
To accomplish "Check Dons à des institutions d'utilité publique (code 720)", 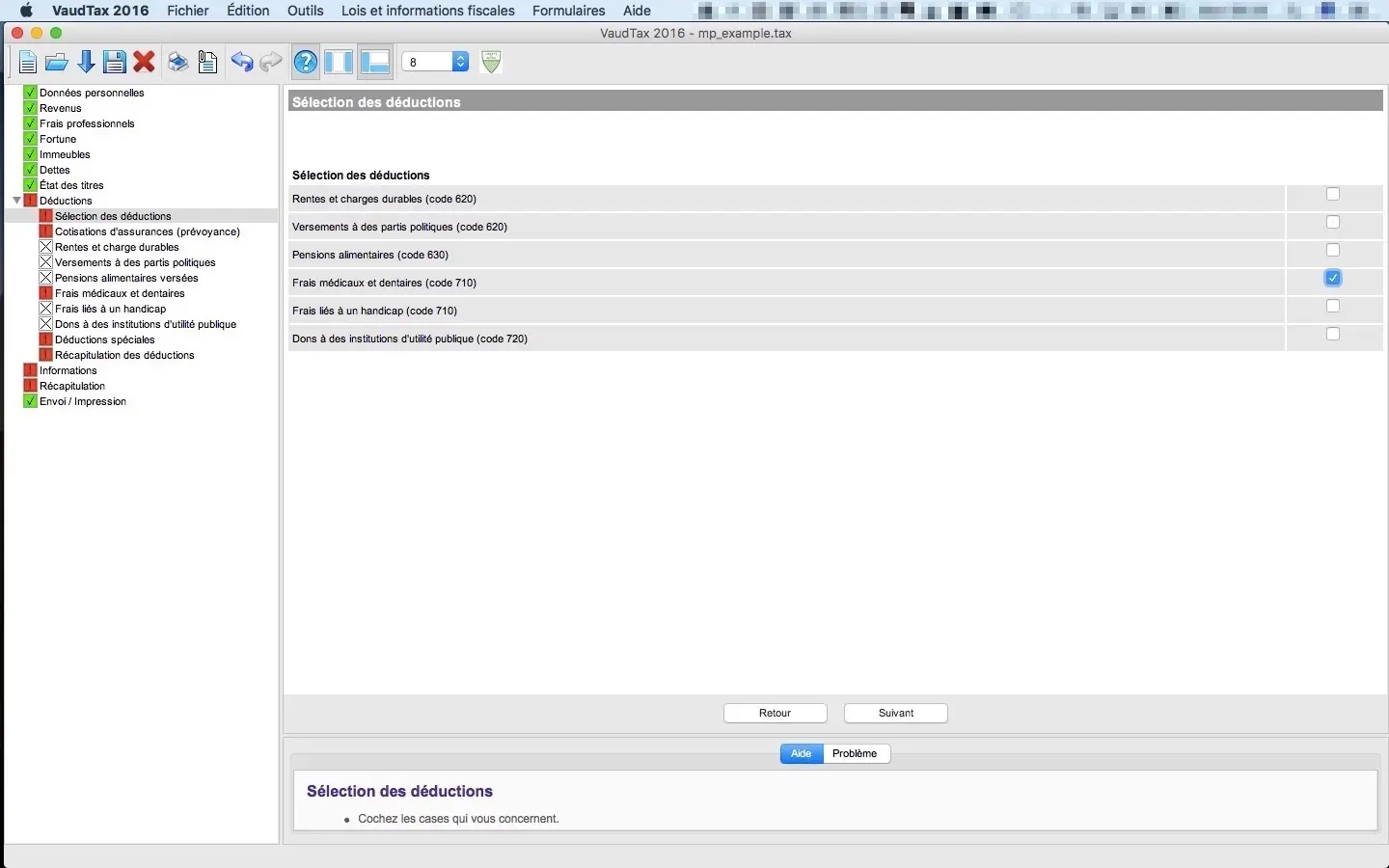I will tap(1333, 334).
